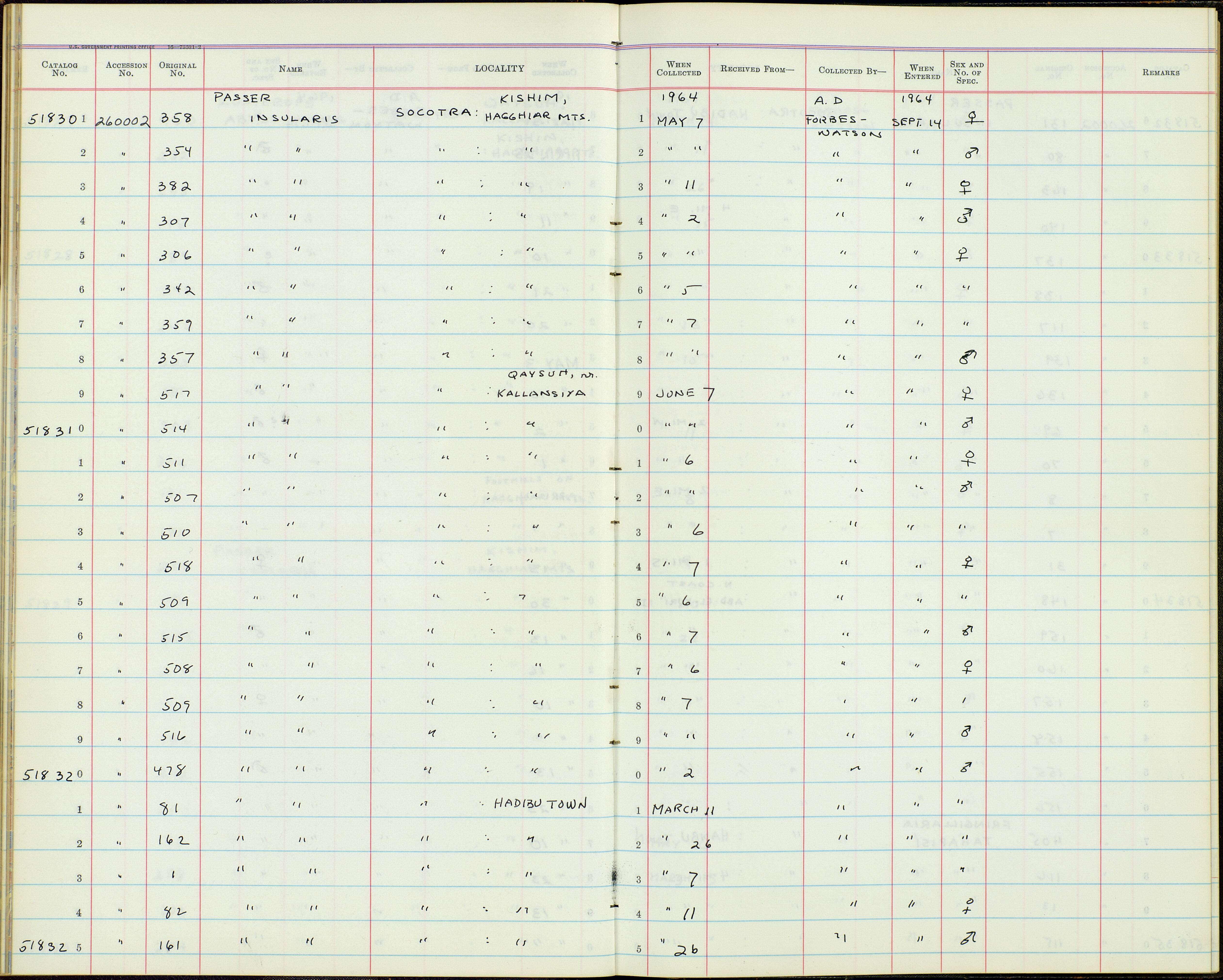Select original number 517
Viewport: 1223px width, 980px height.
pyautogui.click(x=175, y=394)
